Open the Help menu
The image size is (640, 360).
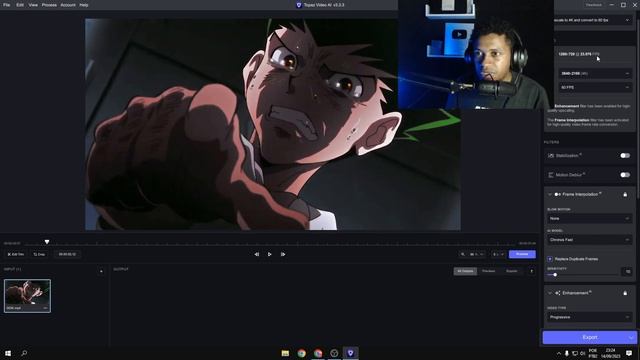point(84,5)
